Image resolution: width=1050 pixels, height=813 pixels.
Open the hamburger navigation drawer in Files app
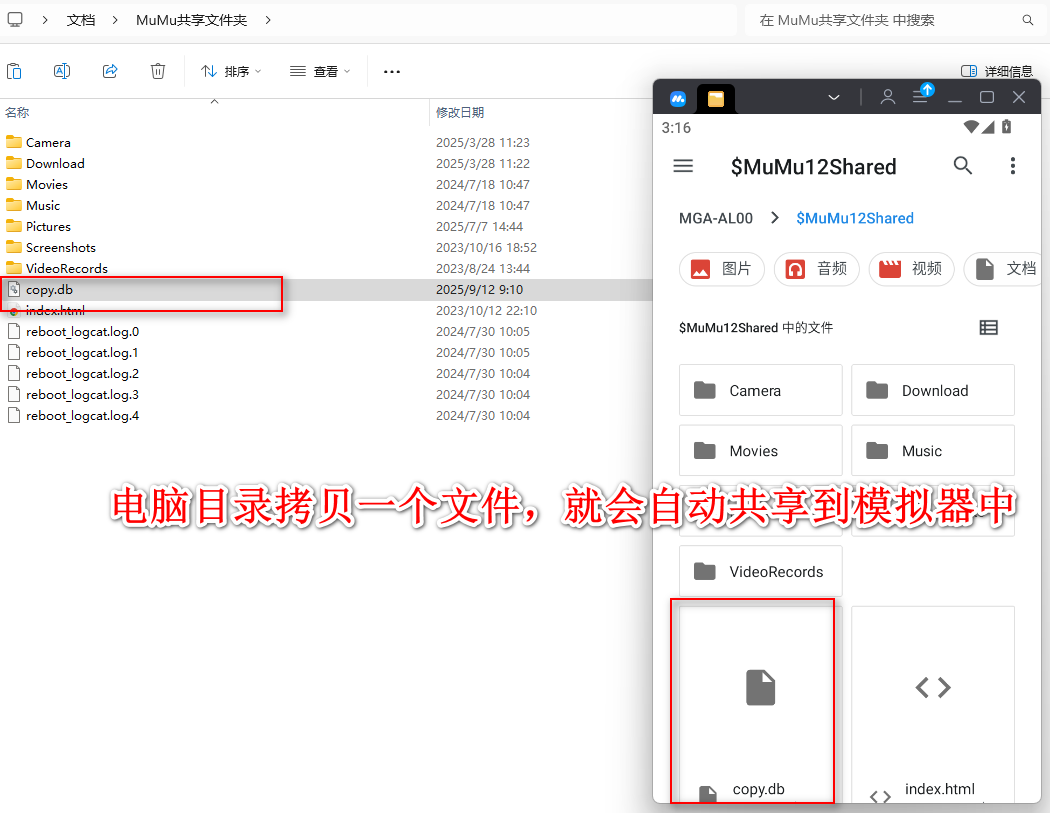pos(683,165)
